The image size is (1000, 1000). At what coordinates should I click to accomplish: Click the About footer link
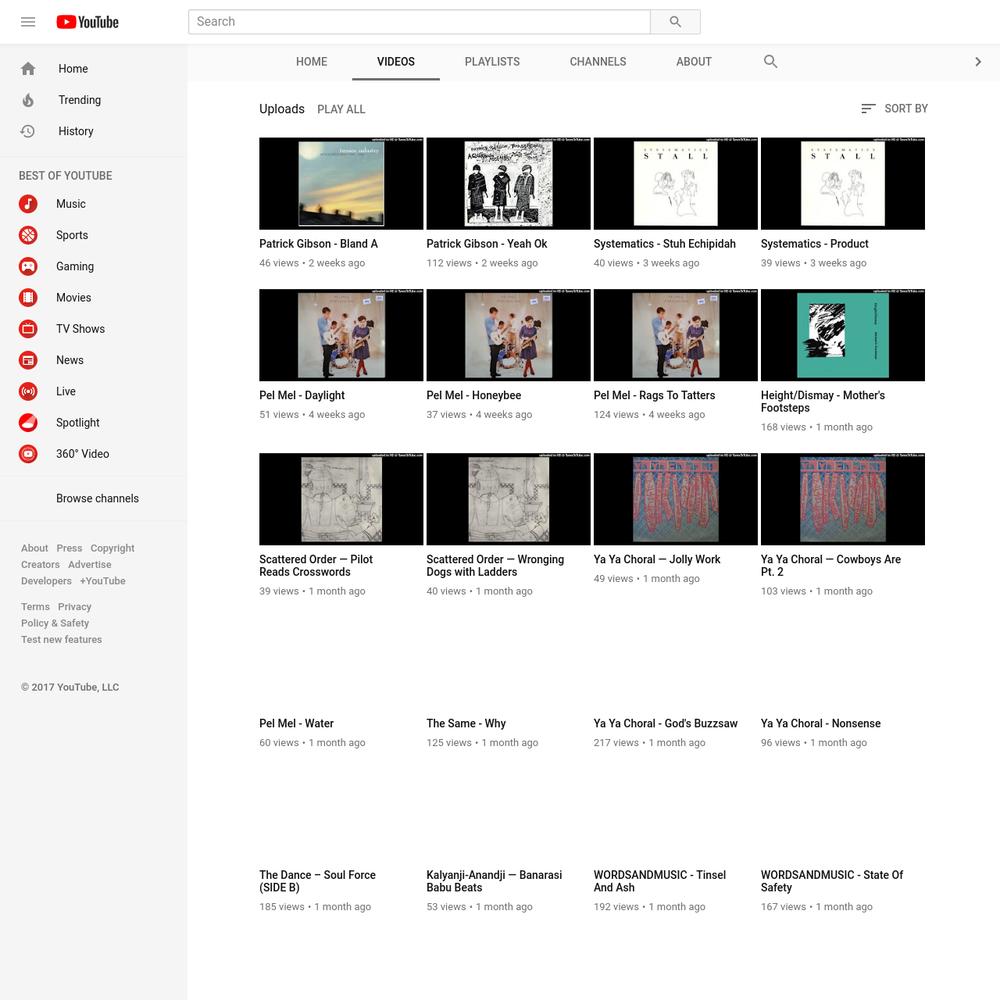(34, 548)
